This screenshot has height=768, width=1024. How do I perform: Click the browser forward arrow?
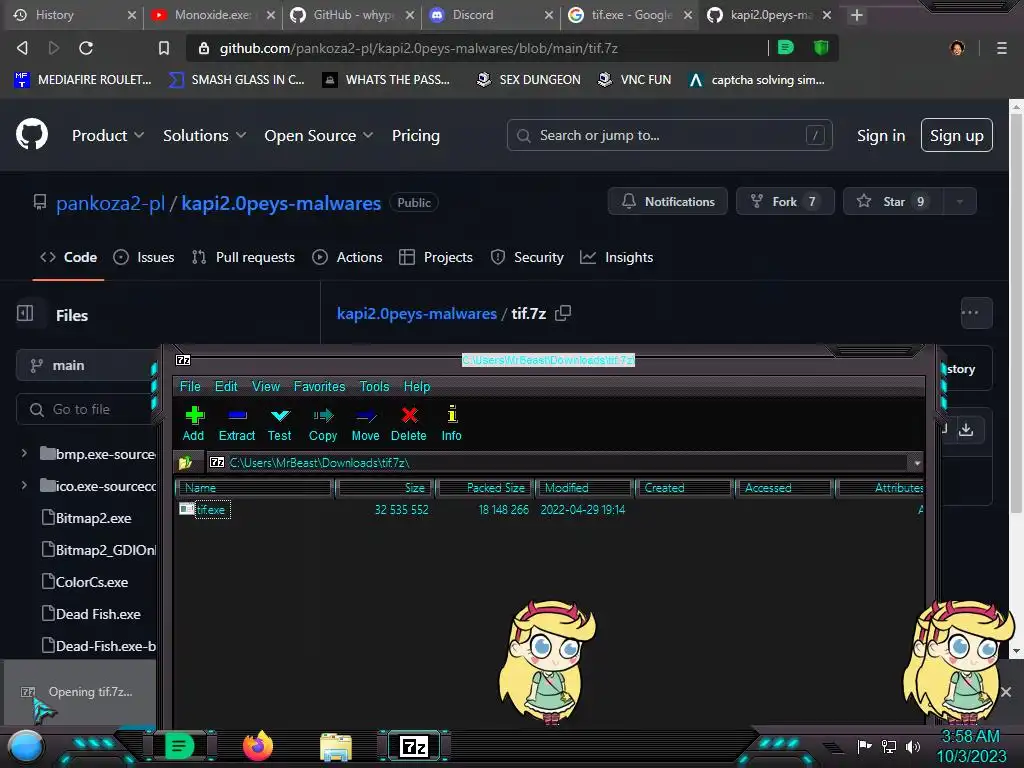[54, 48]
